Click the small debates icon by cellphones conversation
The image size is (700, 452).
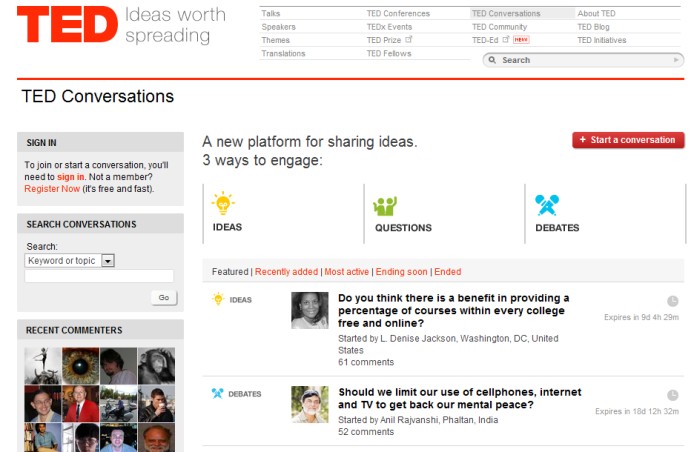pyautogui.click(x=217, y=394)
